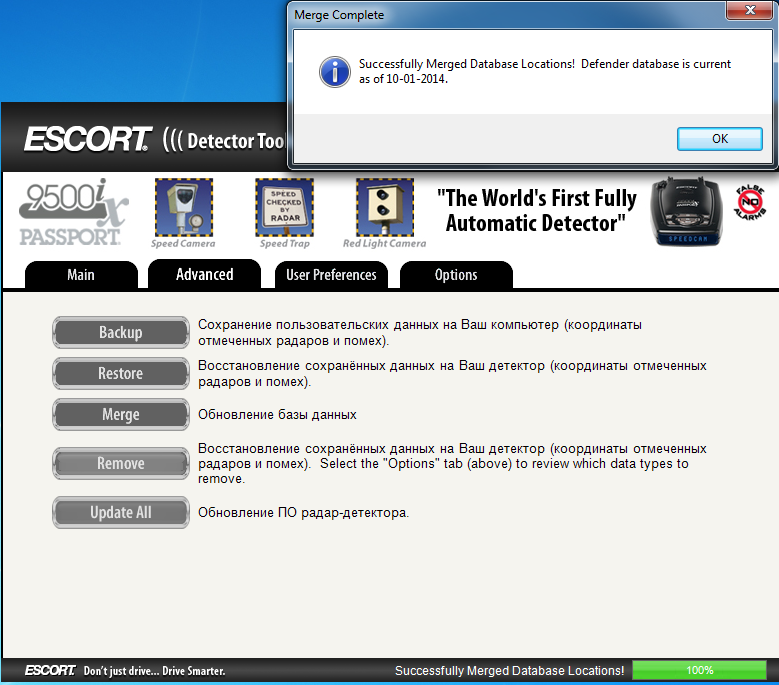Viewport: 779px width, 685px height.
Task: Open the User Preferences tab
Action: 331,275
